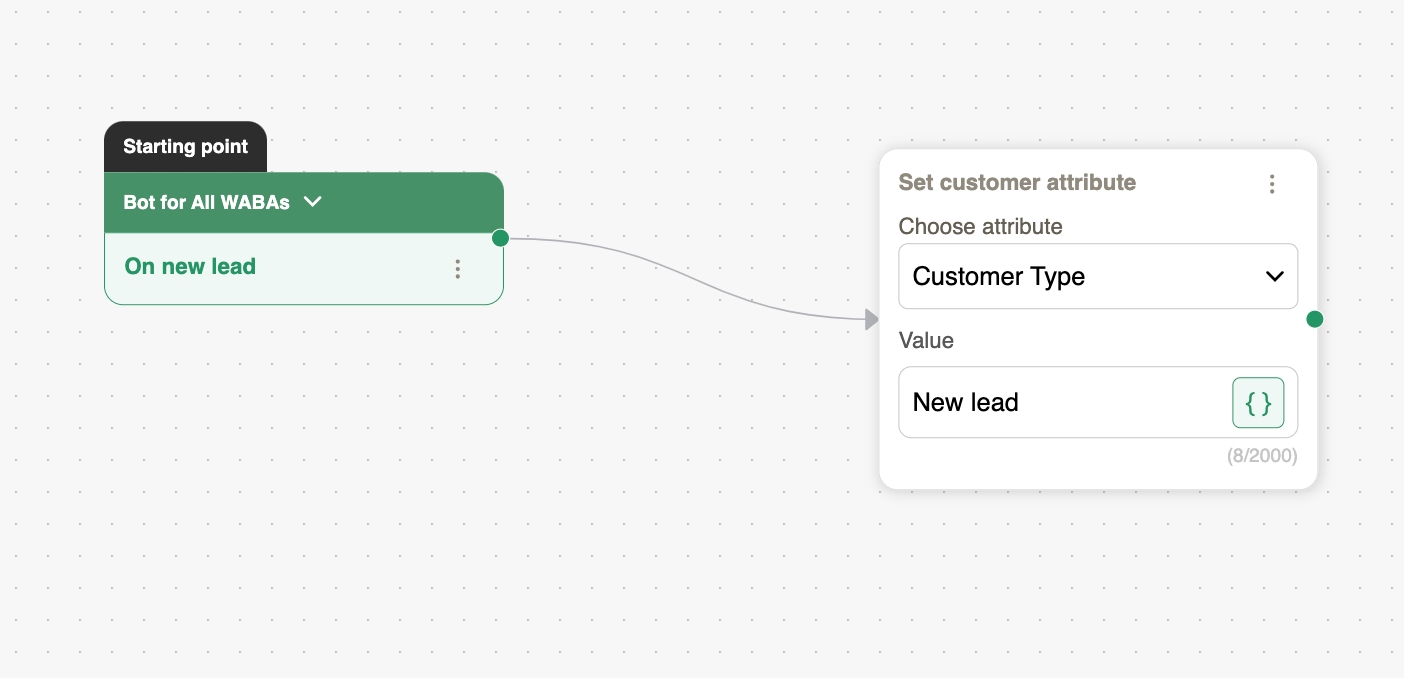Click empty dotted canvas below the nodes
Screen dimensions: 1404x678
pos(600,560)
